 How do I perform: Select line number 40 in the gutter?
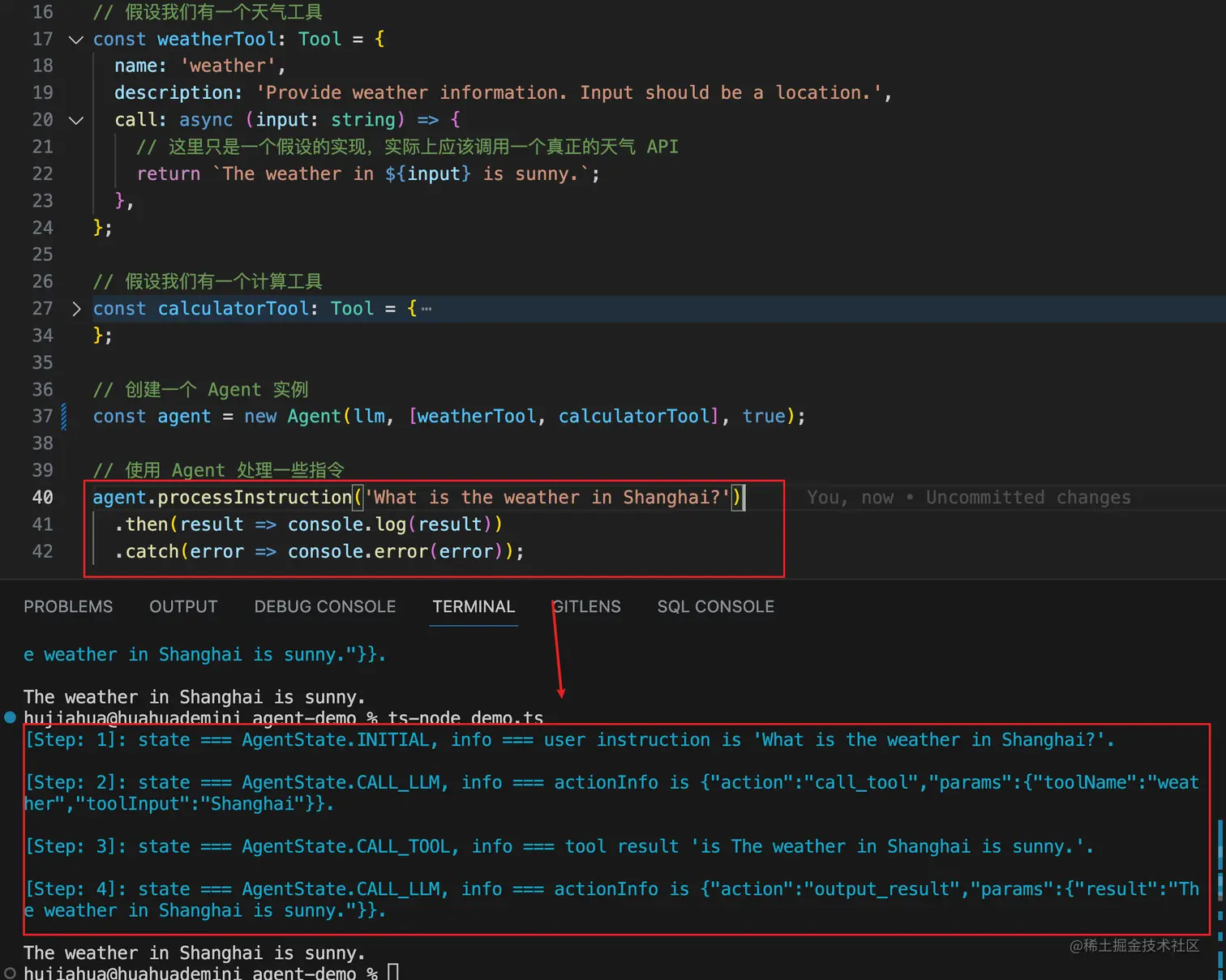42,498
